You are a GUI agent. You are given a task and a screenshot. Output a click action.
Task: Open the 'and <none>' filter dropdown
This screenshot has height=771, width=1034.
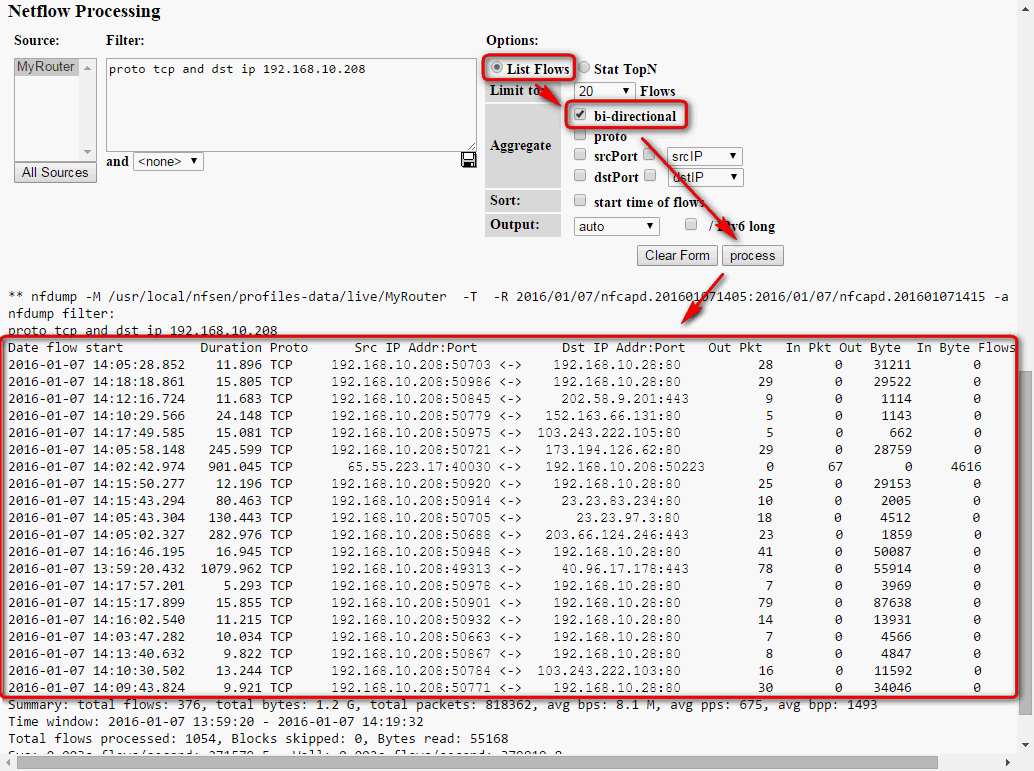pos(168,161)
